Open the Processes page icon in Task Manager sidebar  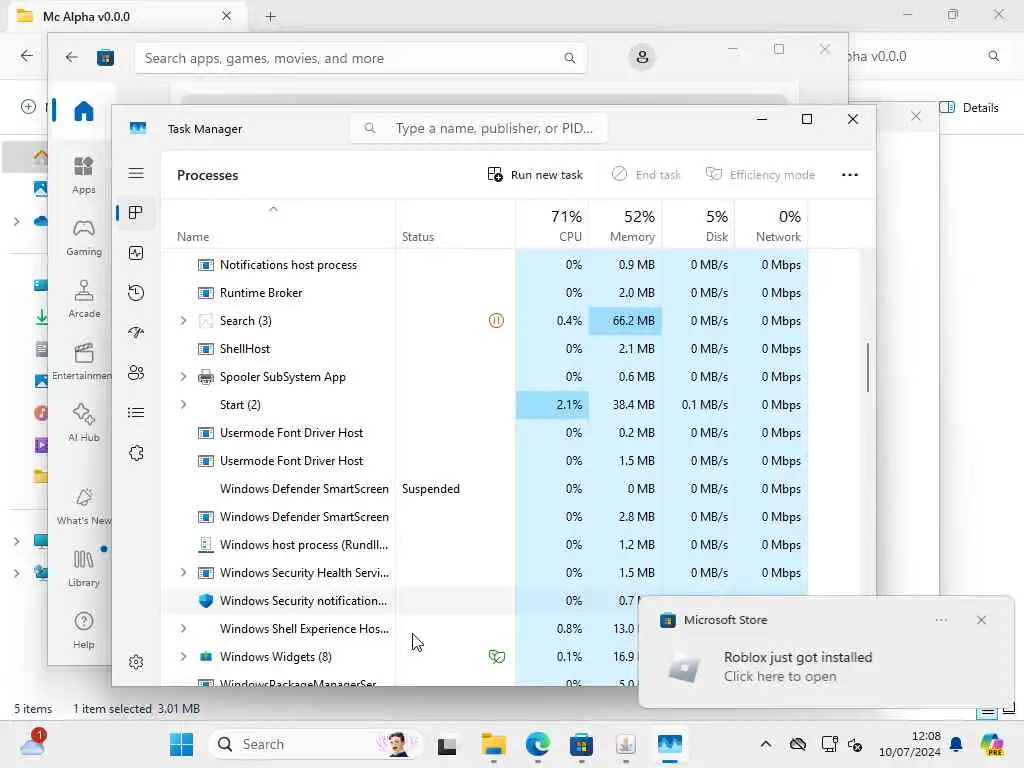coord(136,213)
